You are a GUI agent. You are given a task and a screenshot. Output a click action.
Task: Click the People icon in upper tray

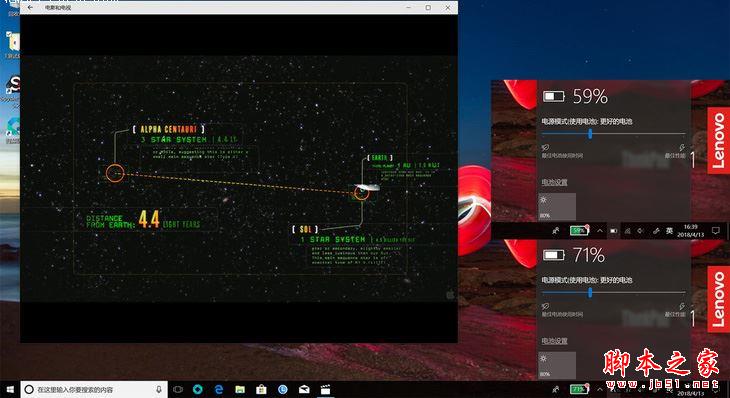pos(556,230)
